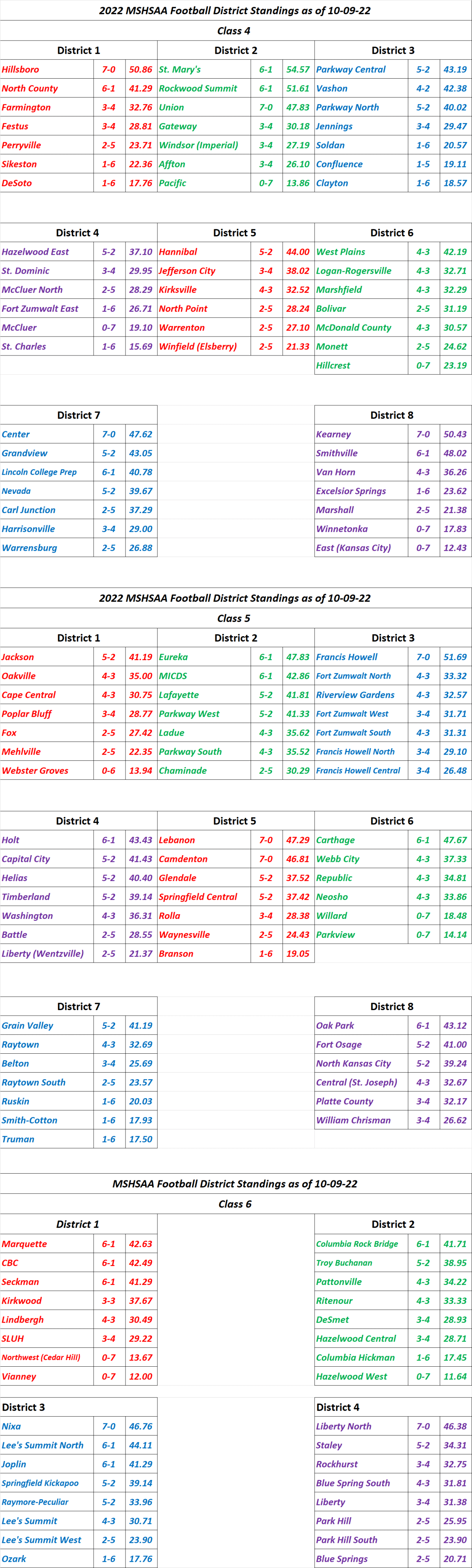Select the East (Kansas City) cell
The width and height of the screenshot is (472, 1568).
coord(361,547)
